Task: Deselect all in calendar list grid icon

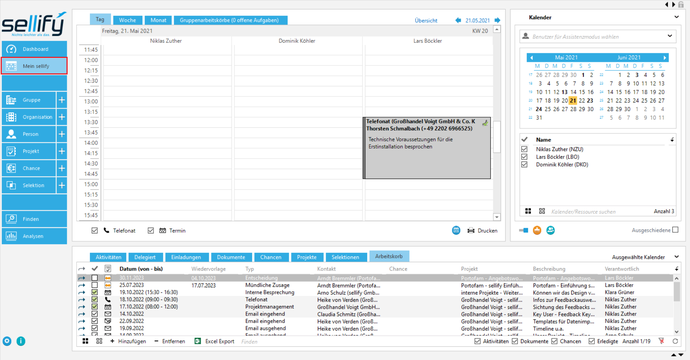Action: pyautogui.click(x=542, y=211)
